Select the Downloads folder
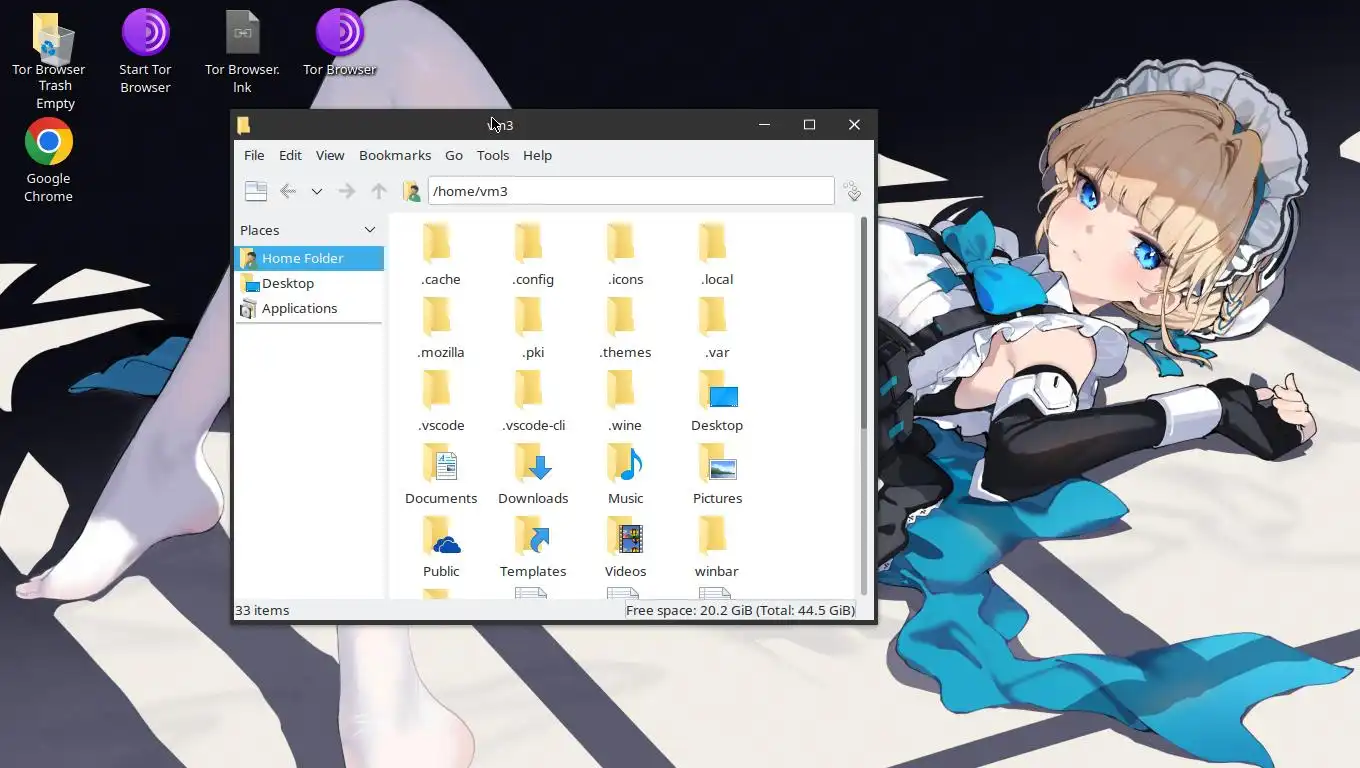Screen dimensions: 1360x768 point(533,474)
